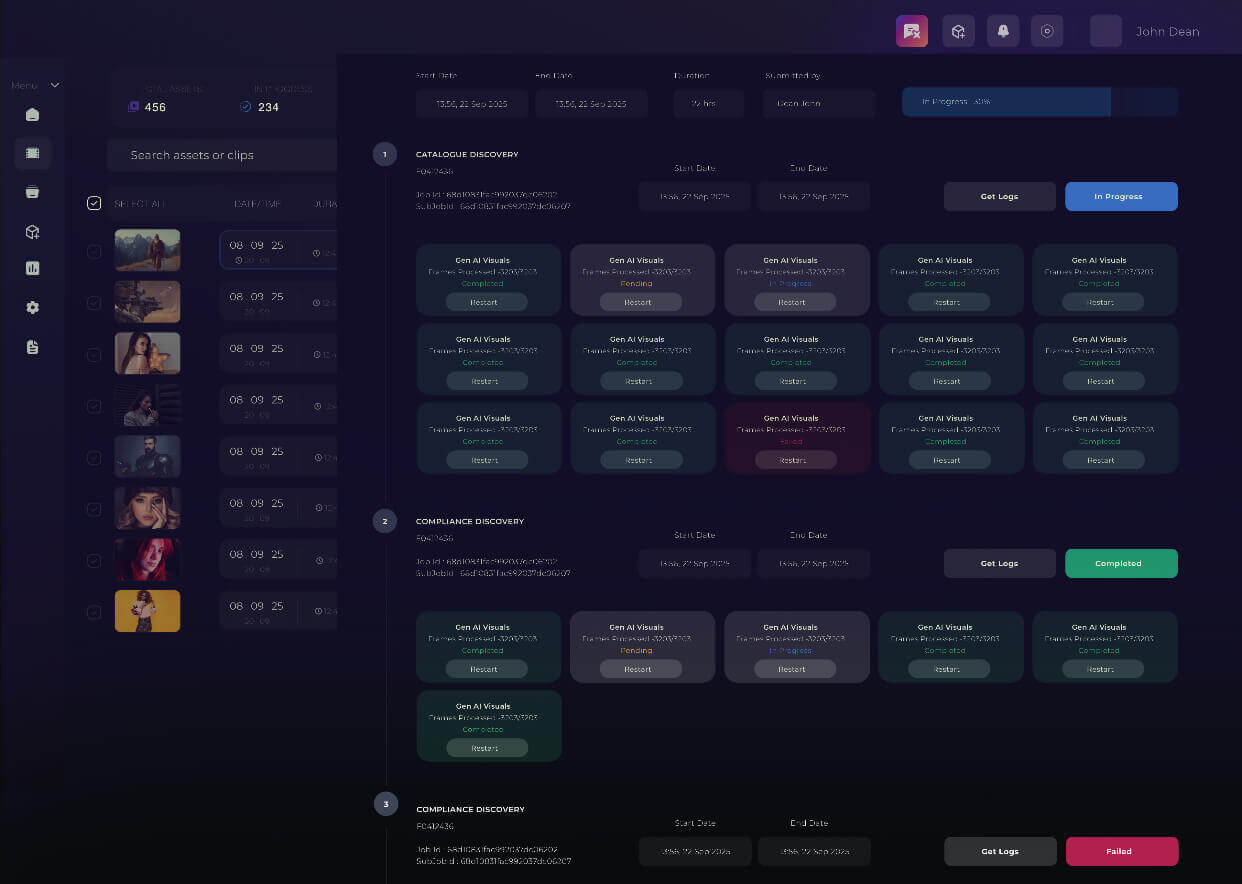Click the green Completed status button
This screenshot has height=884, width=1242.
pyautogui.click(x=1121, y=563)
